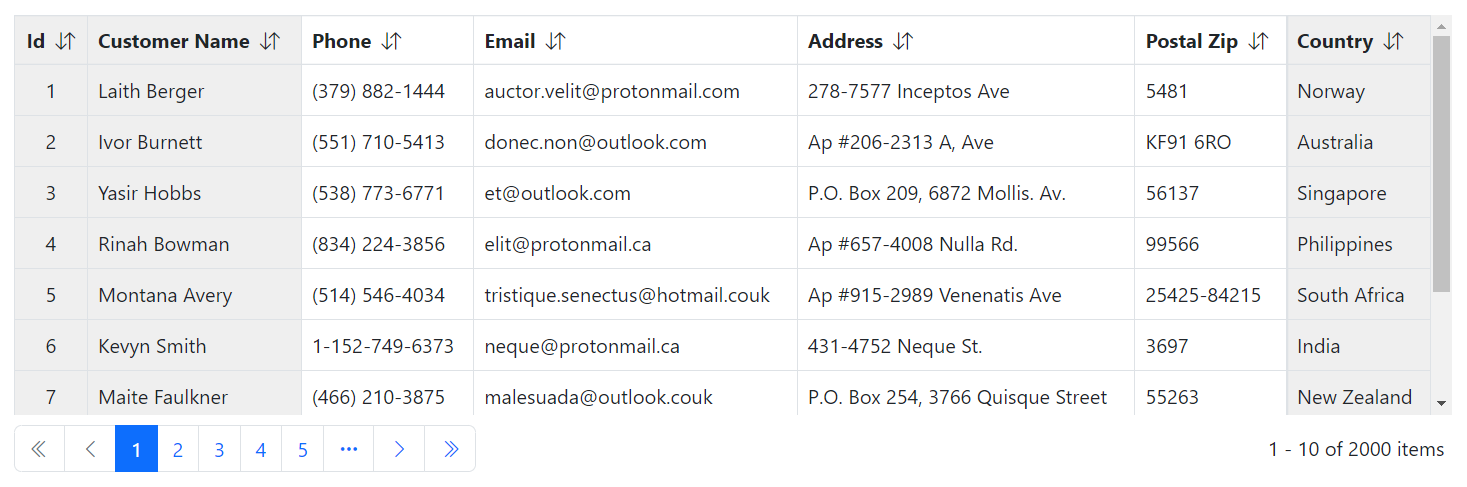Sort by Customer Name using its sort icon

tap(270, 41)
